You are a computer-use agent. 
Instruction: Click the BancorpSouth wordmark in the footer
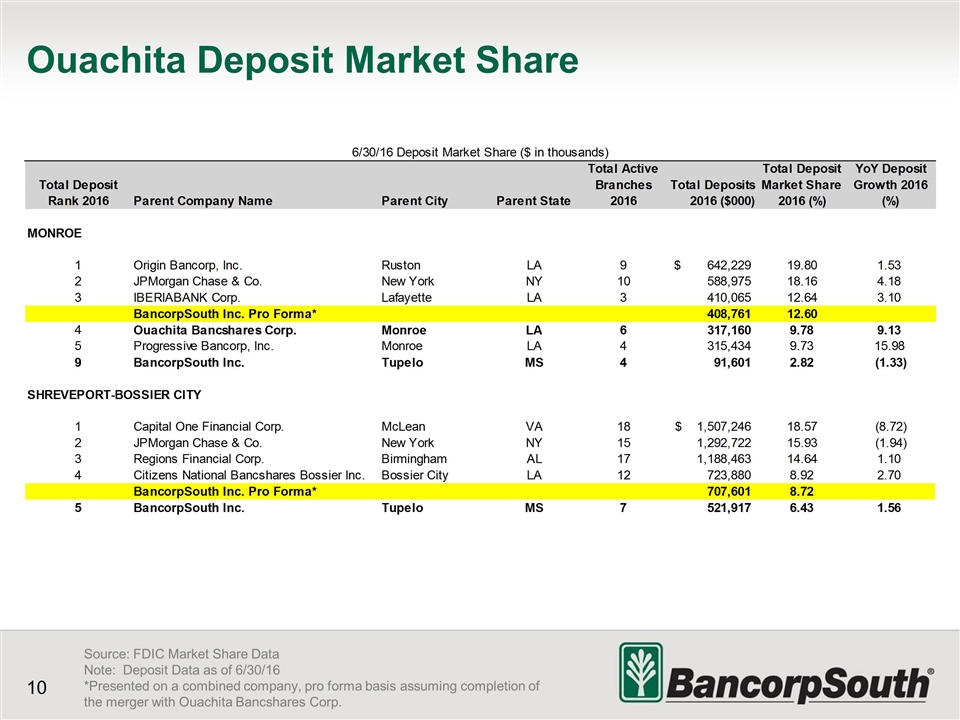(800, 684)
